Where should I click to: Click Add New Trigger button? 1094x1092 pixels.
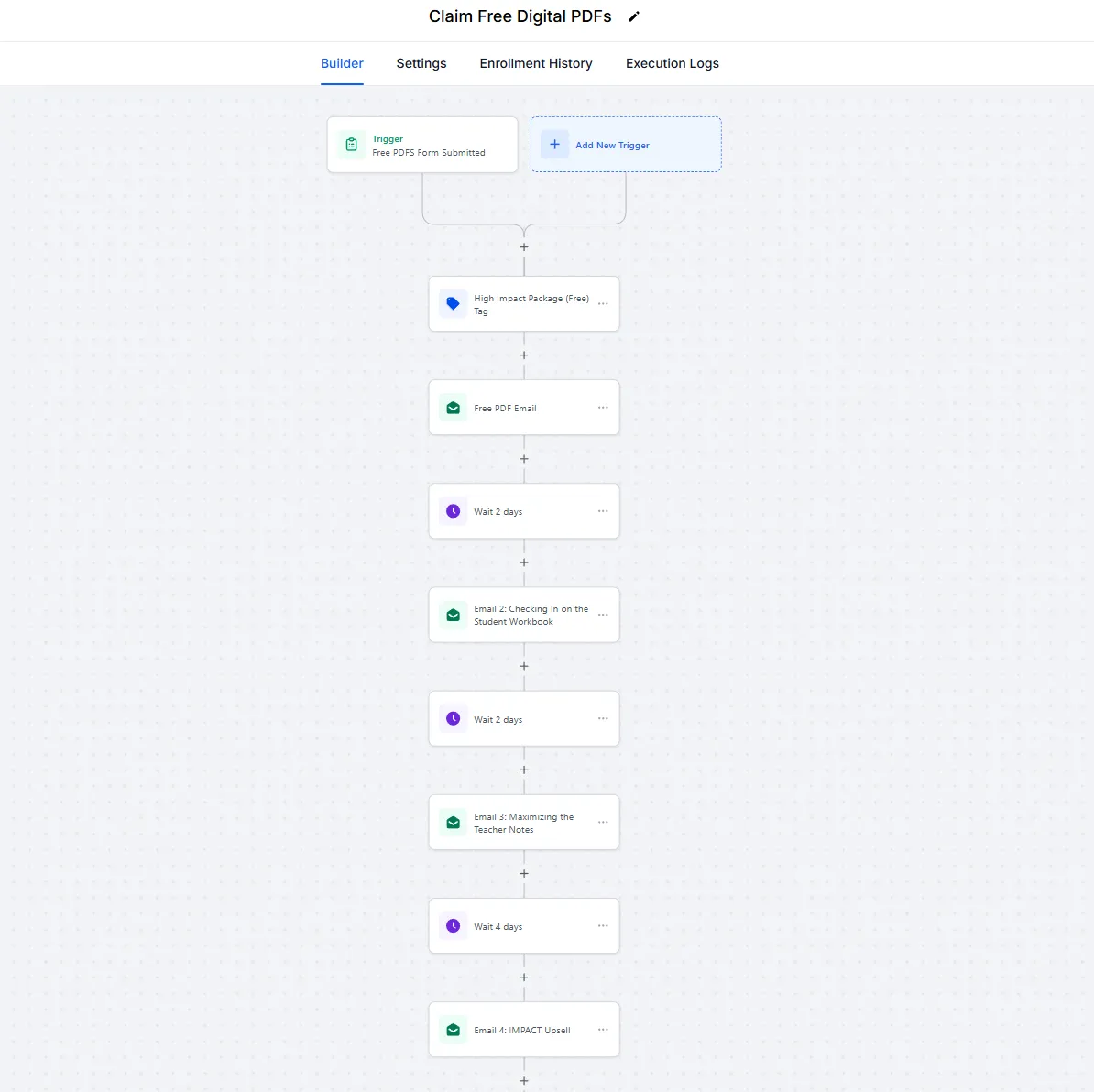(626, 145)
